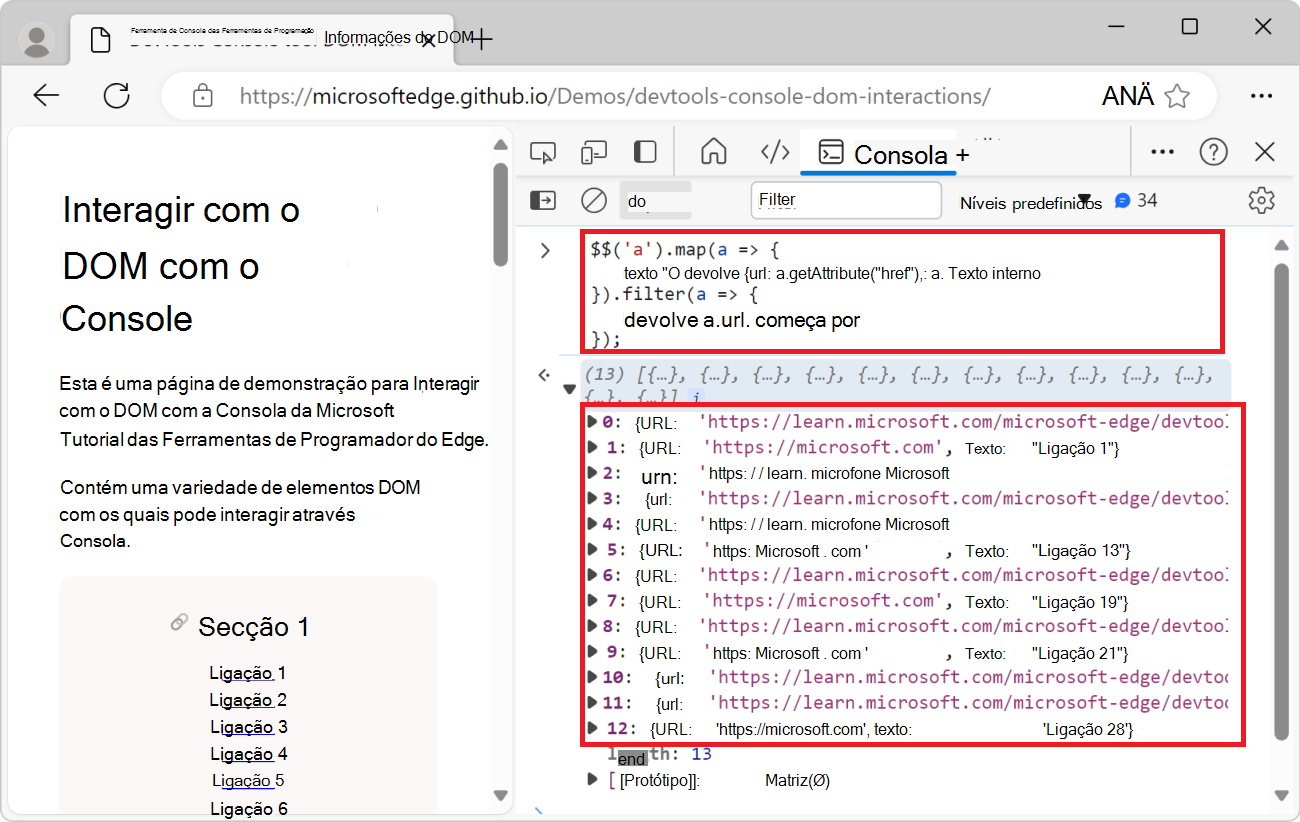1300x822 pixels.
Task: Click the web page scrollbar down arrow
Action: point(500,795)
